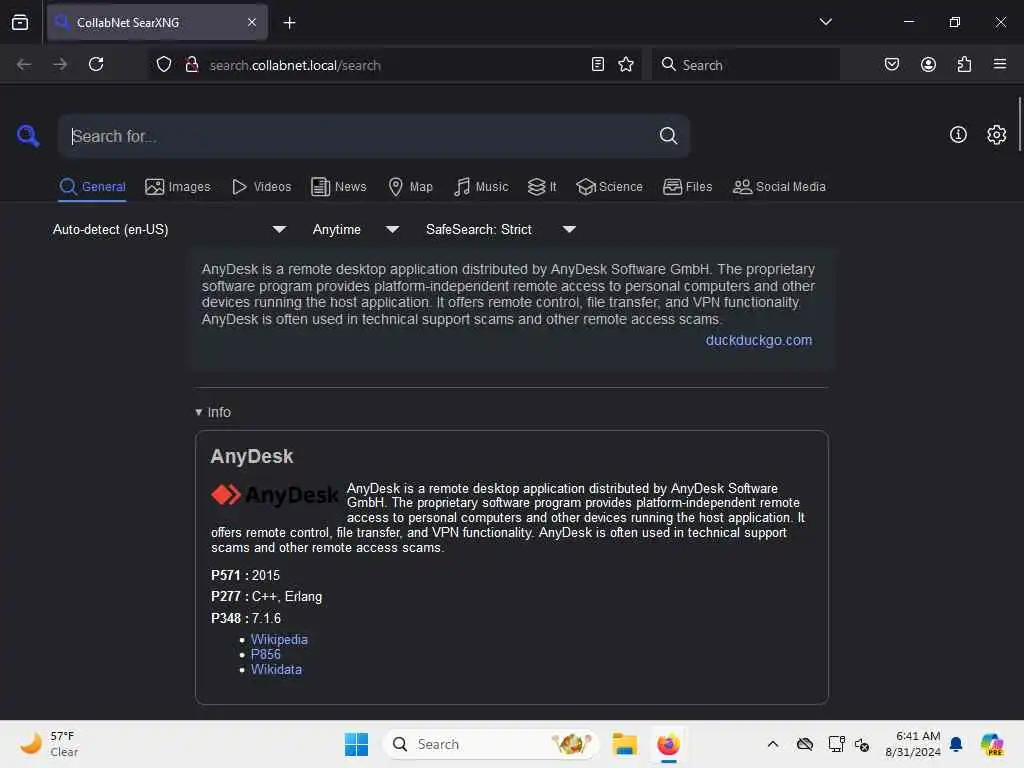Toggle reader view icon
1024x768 pixels.
tap(597, 64)
